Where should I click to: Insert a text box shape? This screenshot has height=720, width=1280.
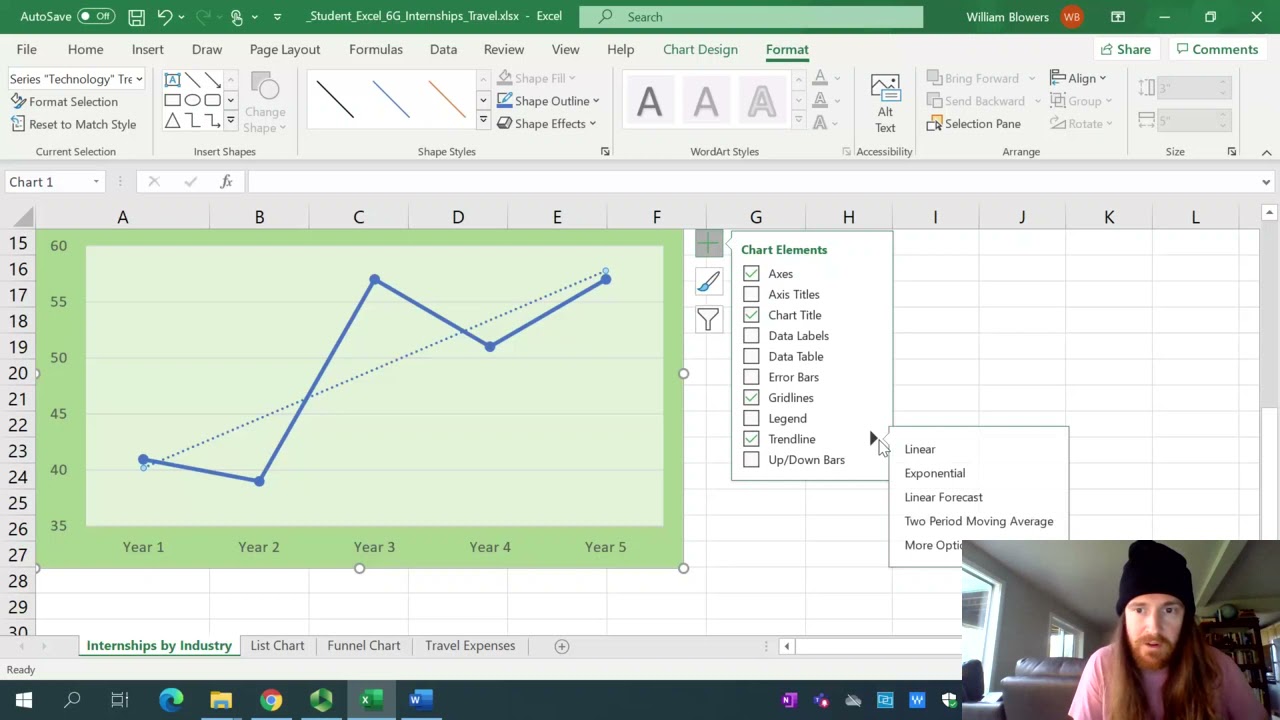pos(172,80)
